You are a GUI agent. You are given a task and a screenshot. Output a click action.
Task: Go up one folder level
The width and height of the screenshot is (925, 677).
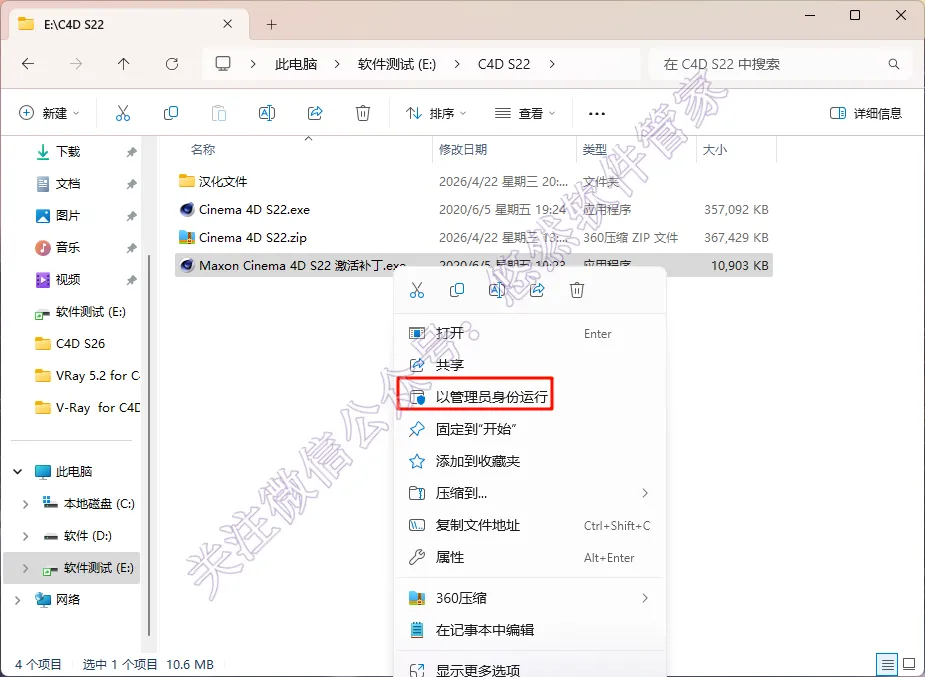pos(123,64)
